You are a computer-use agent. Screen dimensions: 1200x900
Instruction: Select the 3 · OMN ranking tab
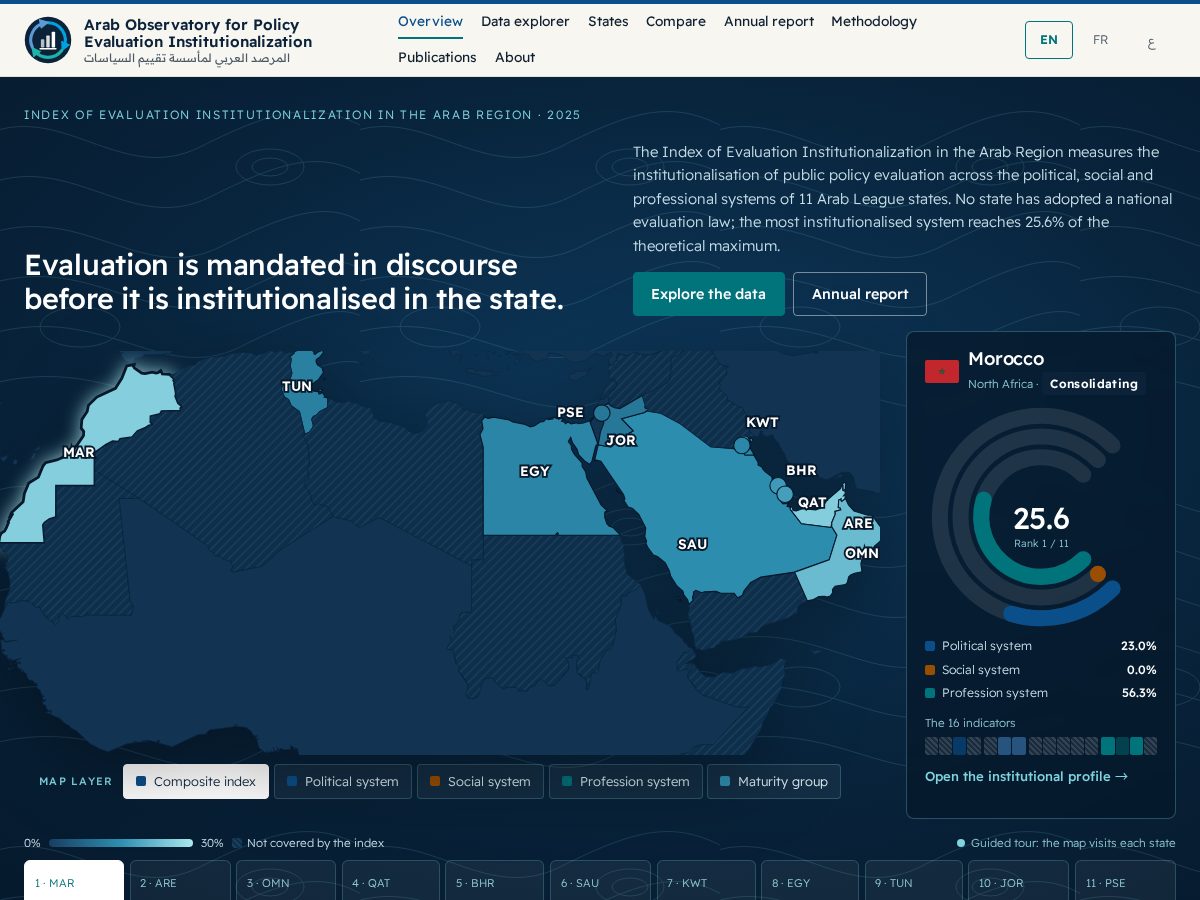click(286, 881)
